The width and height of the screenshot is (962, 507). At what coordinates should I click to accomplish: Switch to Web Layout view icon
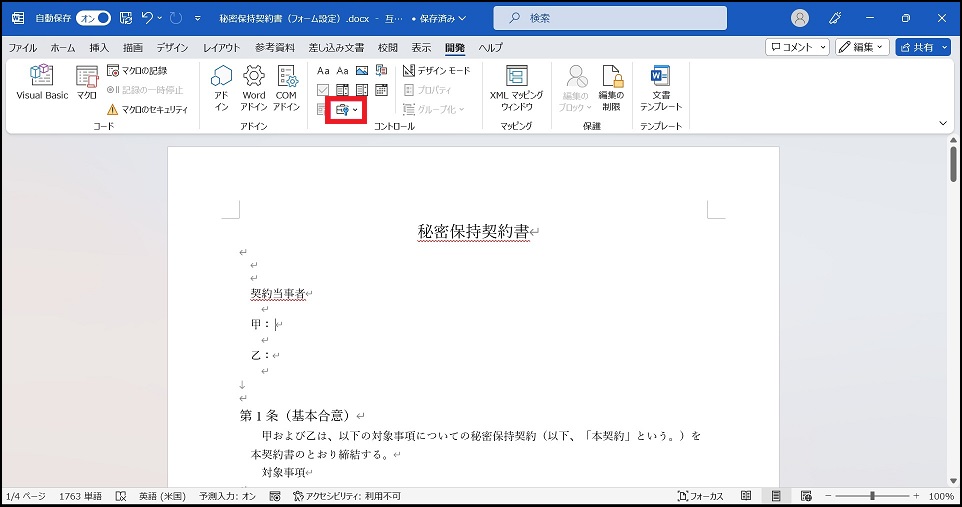tap(806, 496)
